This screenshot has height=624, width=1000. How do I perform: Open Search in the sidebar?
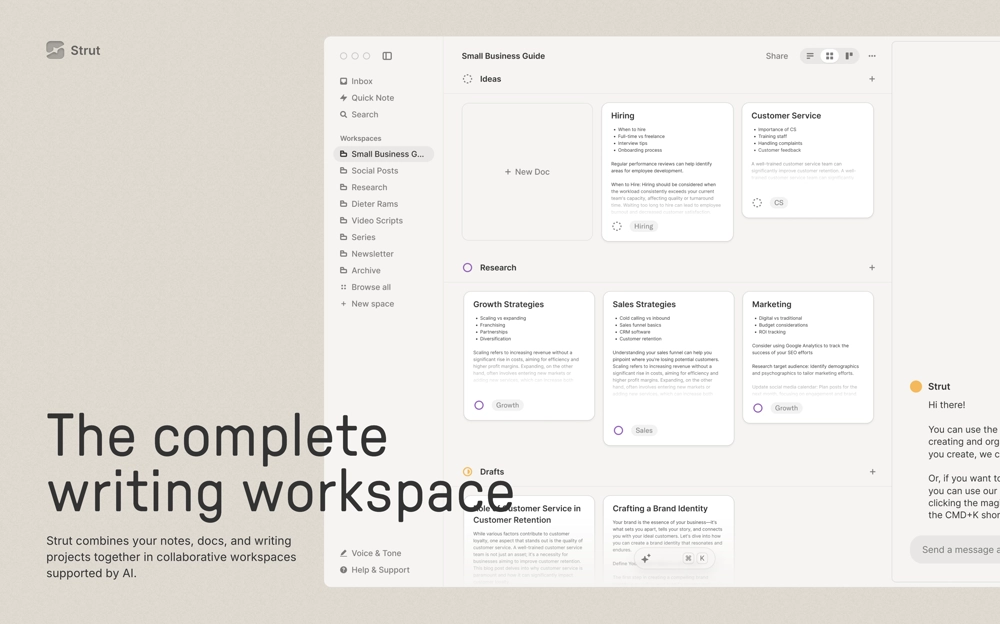click(x=358, y=114)
